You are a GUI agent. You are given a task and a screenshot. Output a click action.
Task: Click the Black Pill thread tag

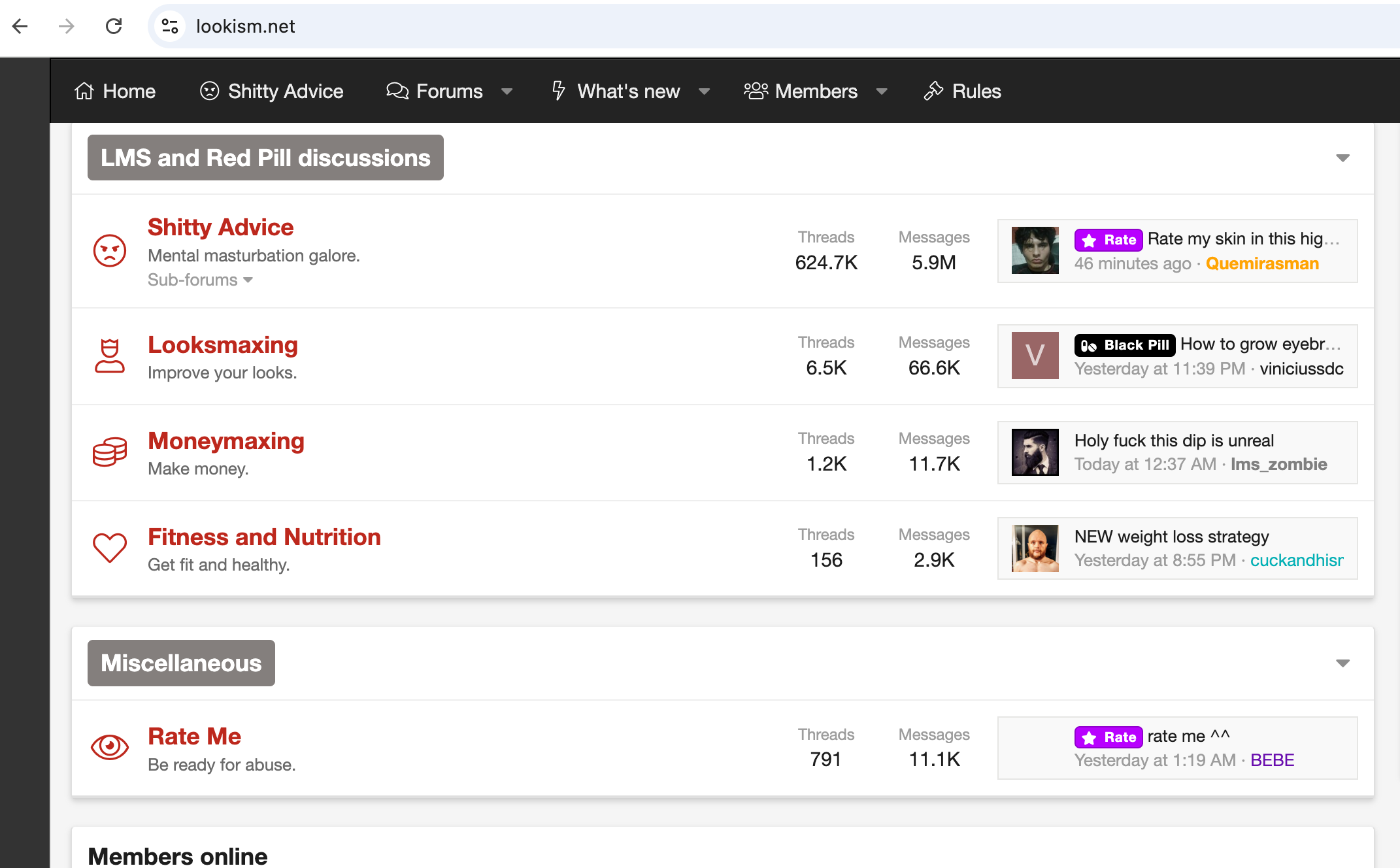pyautogui.click(x=1124, y=345)
